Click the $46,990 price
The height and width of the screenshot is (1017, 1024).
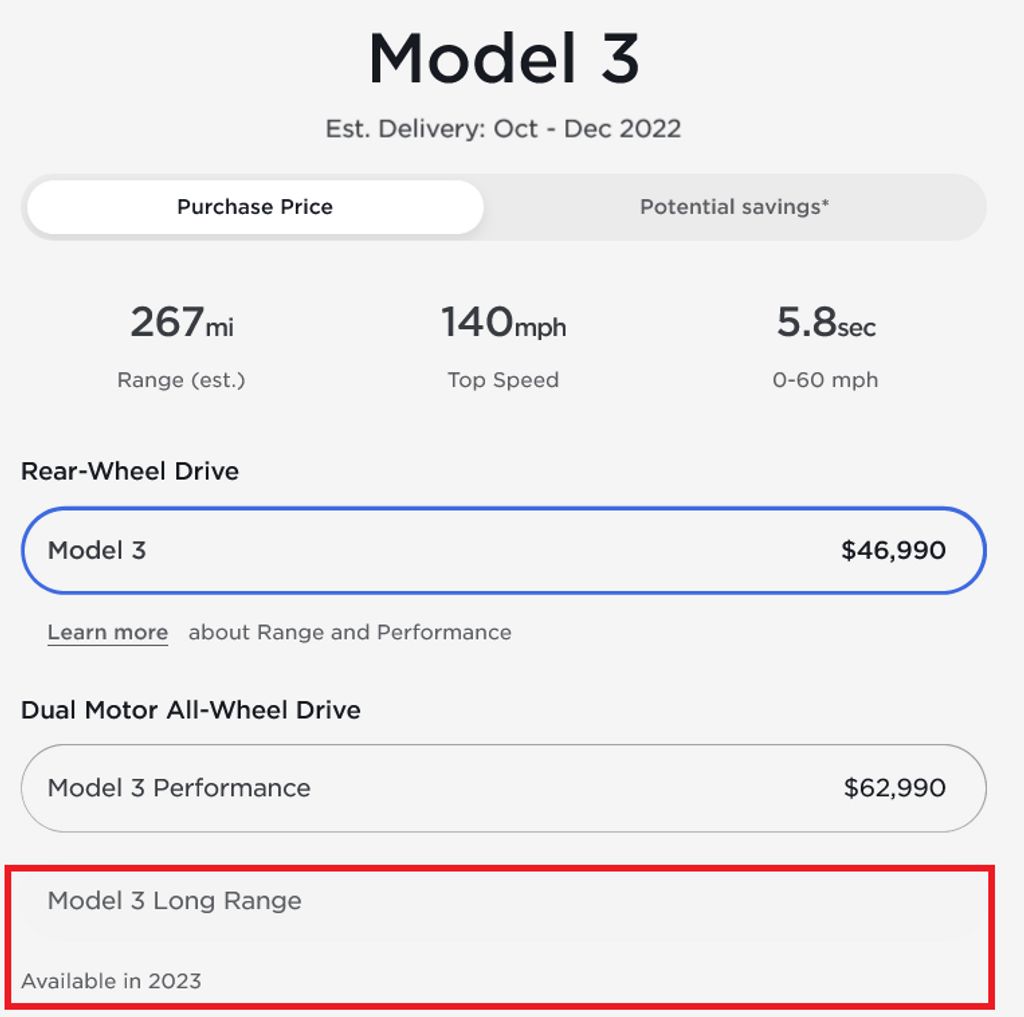pyautogui.click(x=893, y=550)
